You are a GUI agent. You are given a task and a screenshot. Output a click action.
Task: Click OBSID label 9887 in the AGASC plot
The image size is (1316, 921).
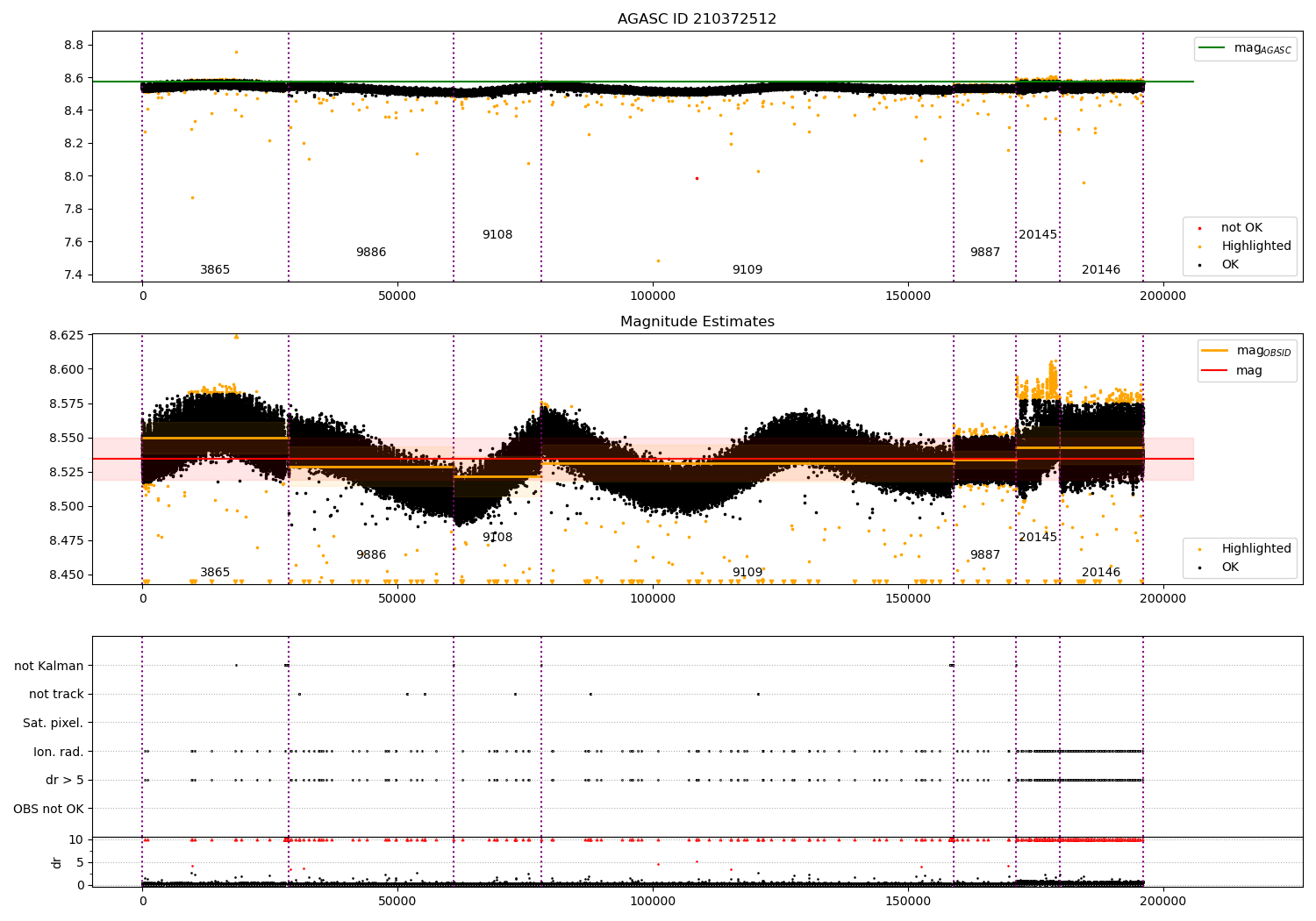tap(985, 252)
